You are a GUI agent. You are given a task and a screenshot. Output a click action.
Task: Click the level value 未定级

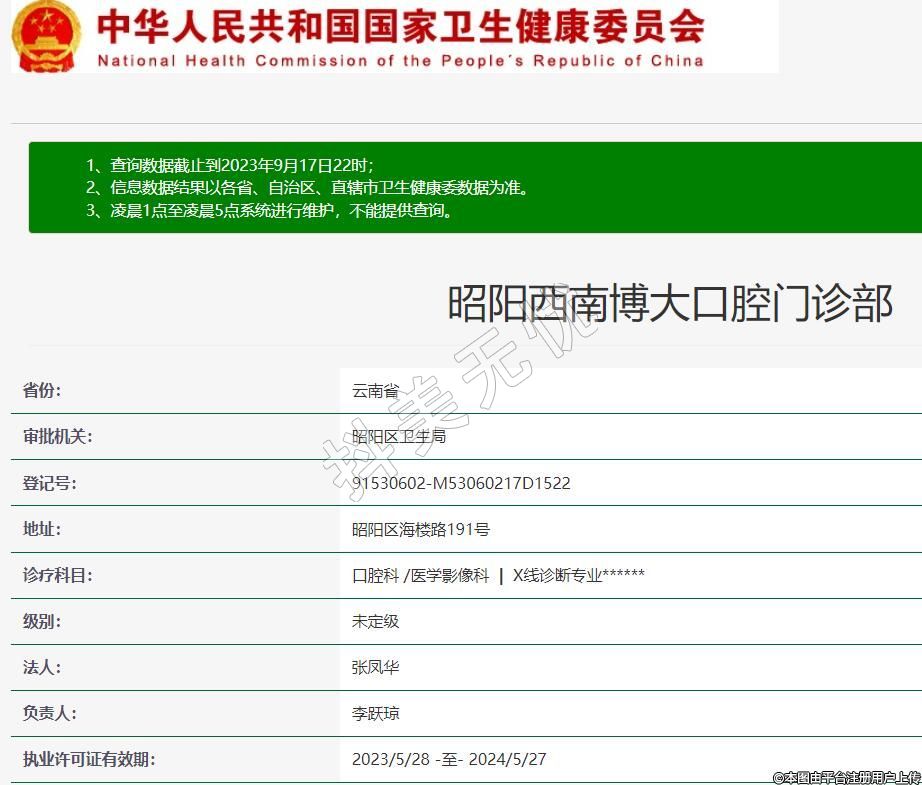(x=375, y=621)
